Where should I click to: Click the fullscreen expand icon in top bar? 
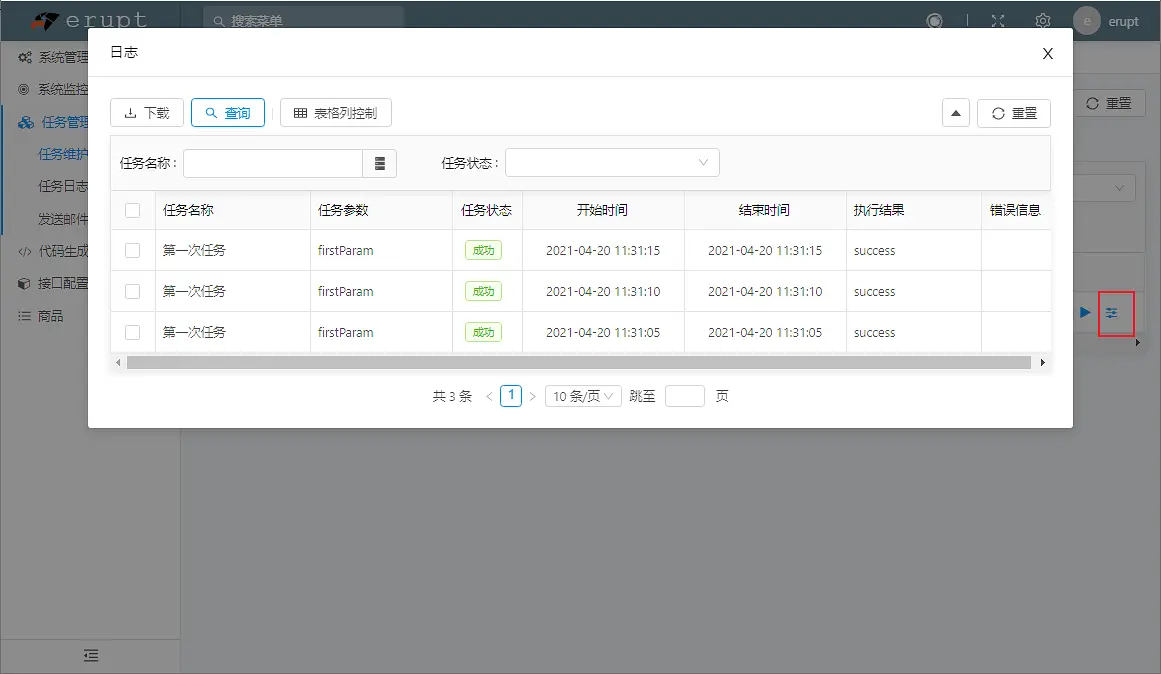[997, 20]
